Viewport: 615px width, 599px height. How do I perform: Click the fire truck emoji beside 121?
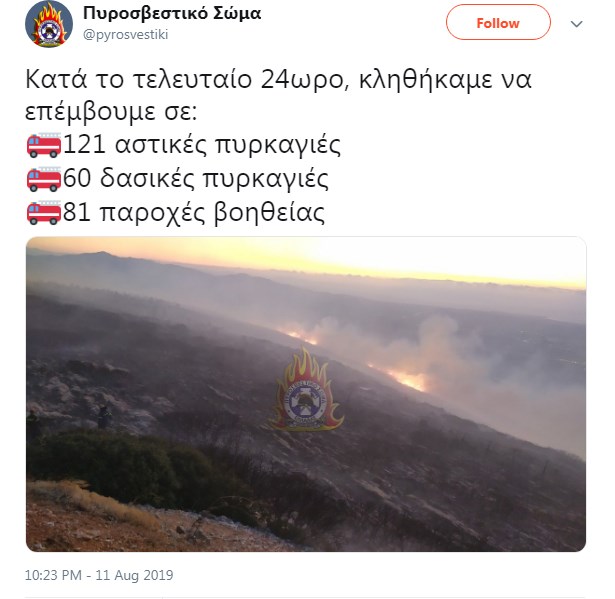point(44,145)
